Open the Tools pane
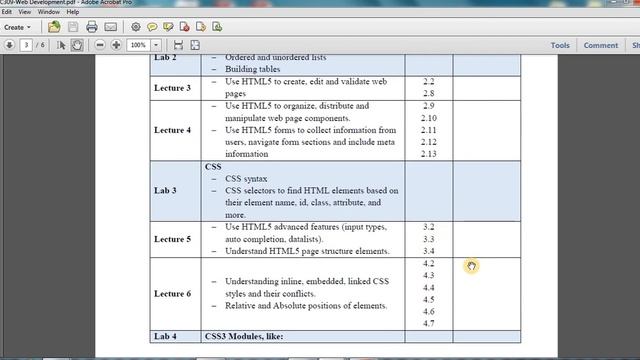This screenshot has height=360, width=640. [560, 45]
